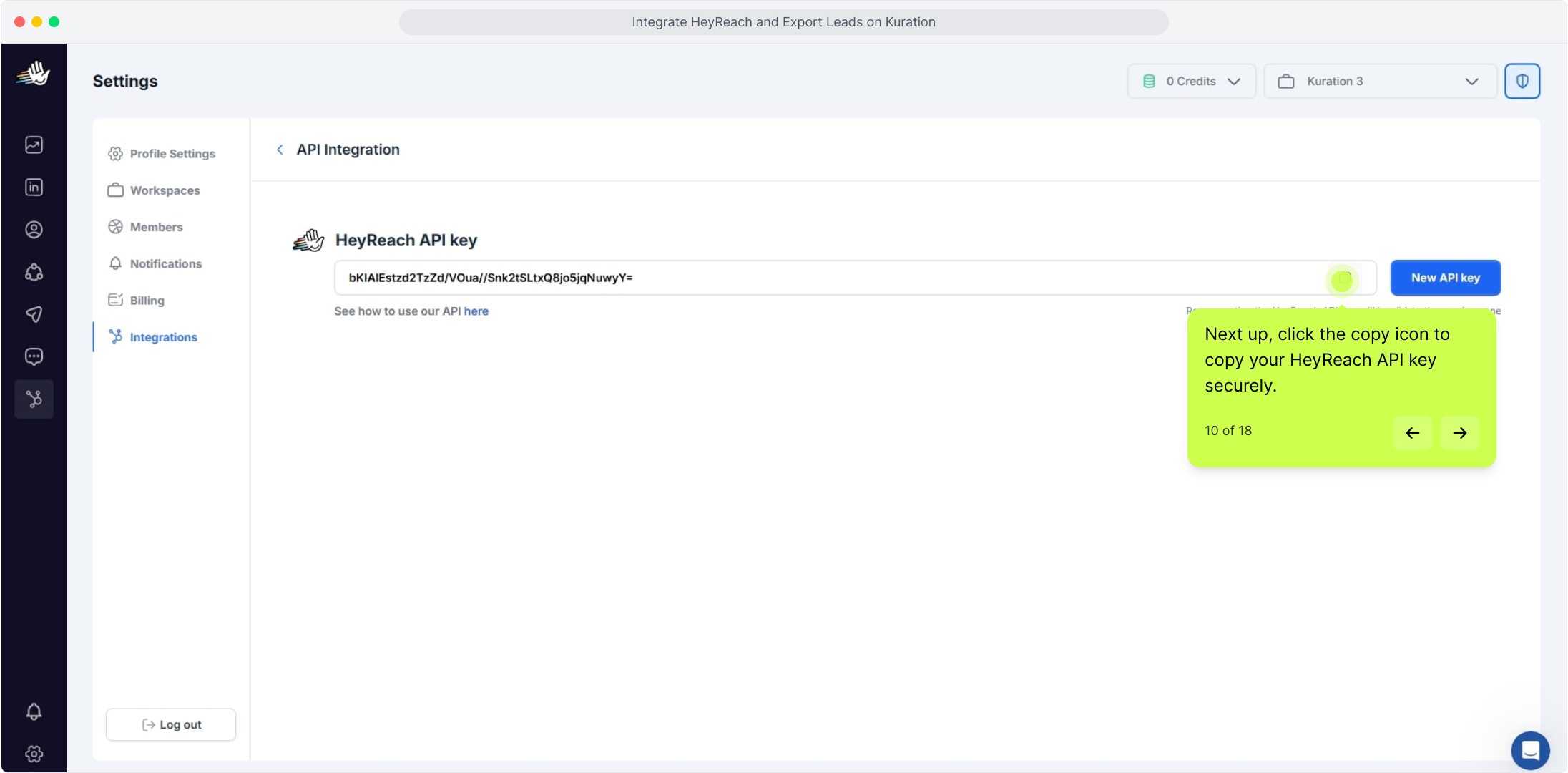The image size is (1568, 773).
Task: Click the New API key button
Action: tap(1446, 278)
